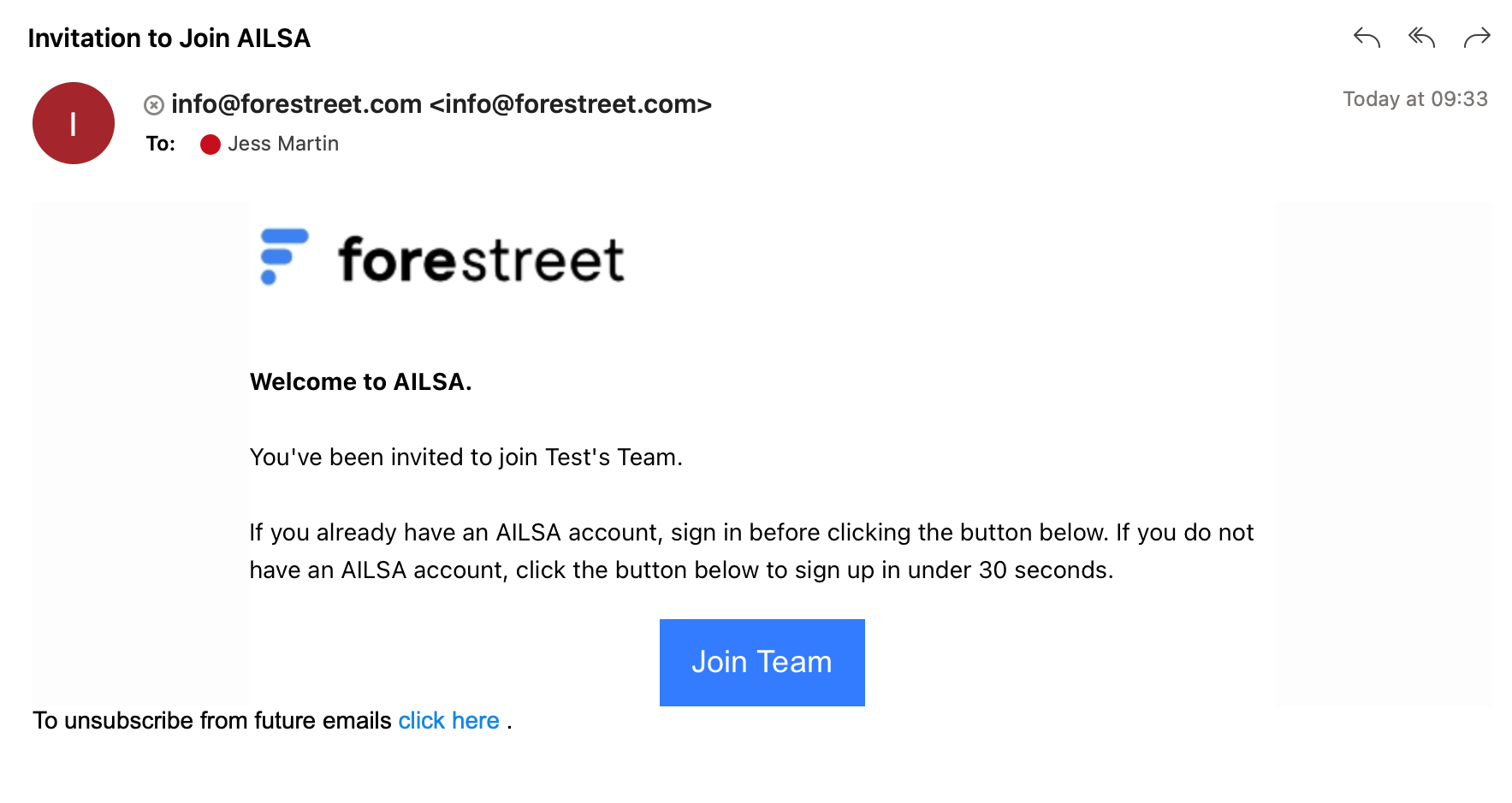Click the red sender avatar with letter I

(74, 123)
